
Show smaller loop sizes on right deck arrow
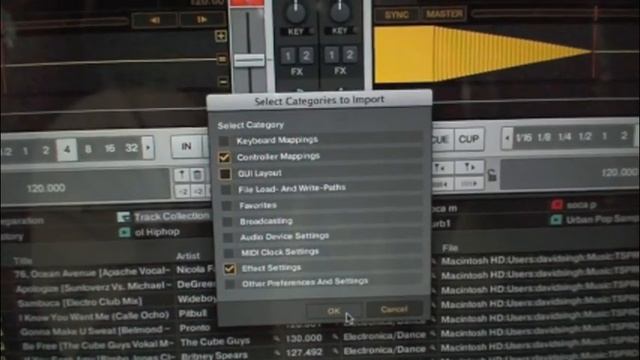coord(507,138)
